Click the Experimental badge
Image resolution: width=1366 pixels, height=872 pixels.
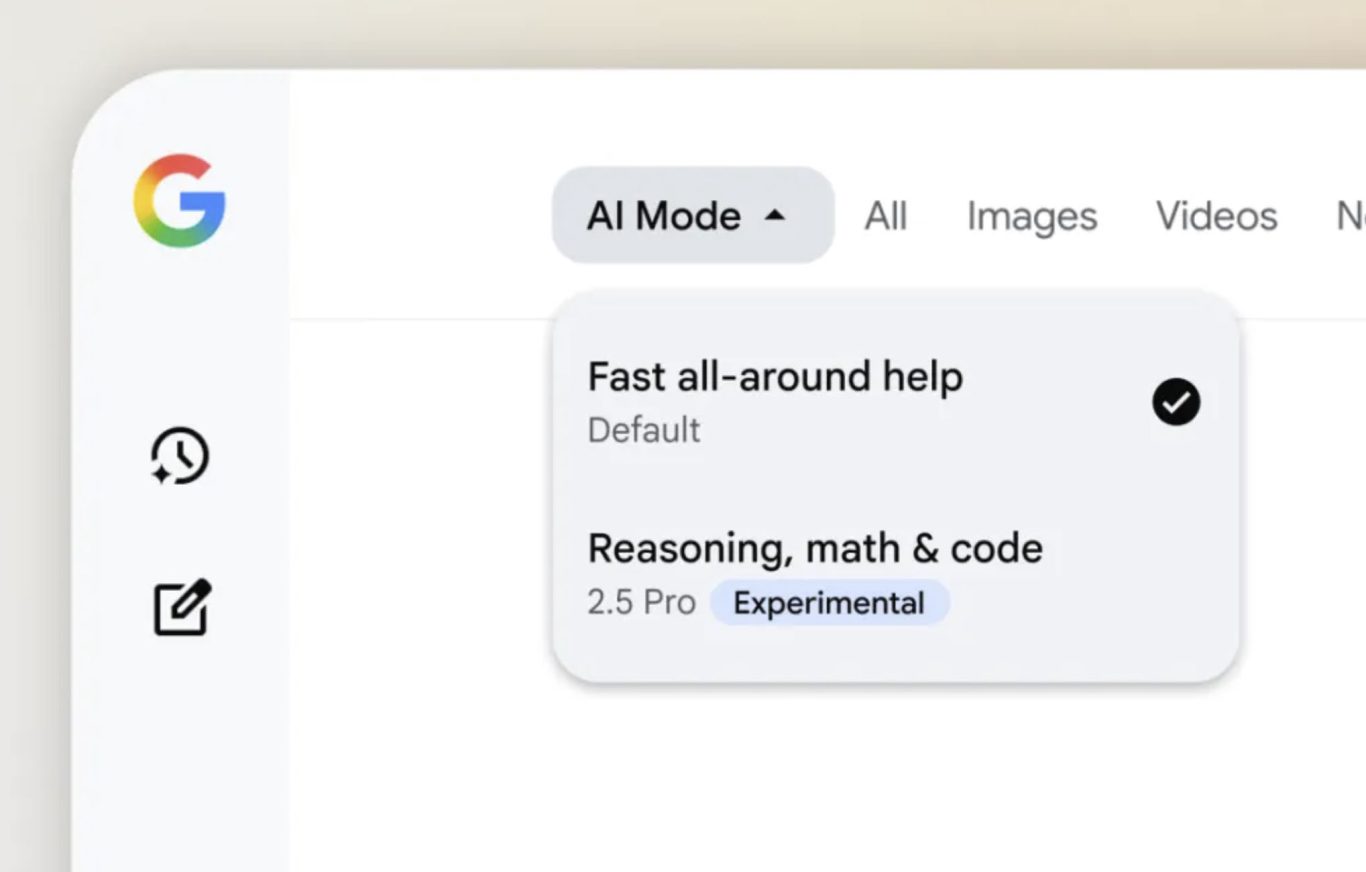829,603
